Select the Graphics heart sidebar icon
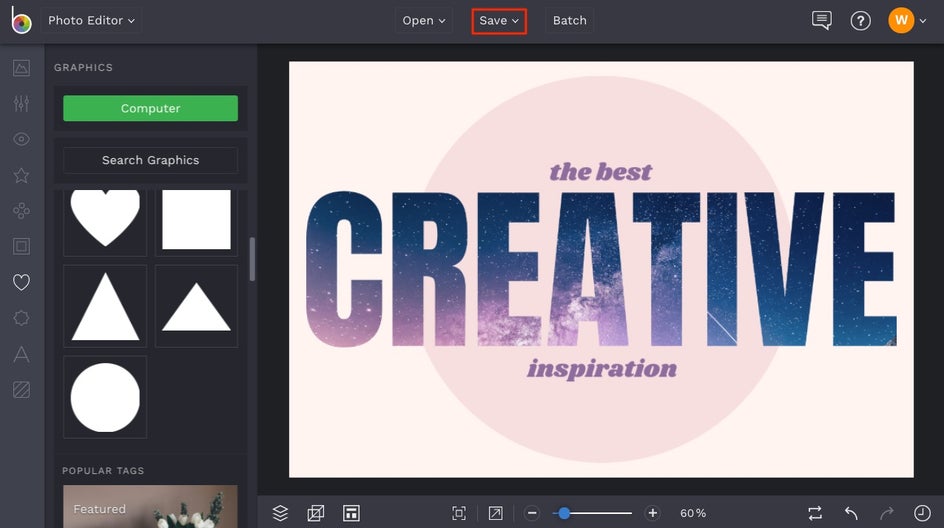The height and width of the screenshot is (528, 944). coord(21,282)
